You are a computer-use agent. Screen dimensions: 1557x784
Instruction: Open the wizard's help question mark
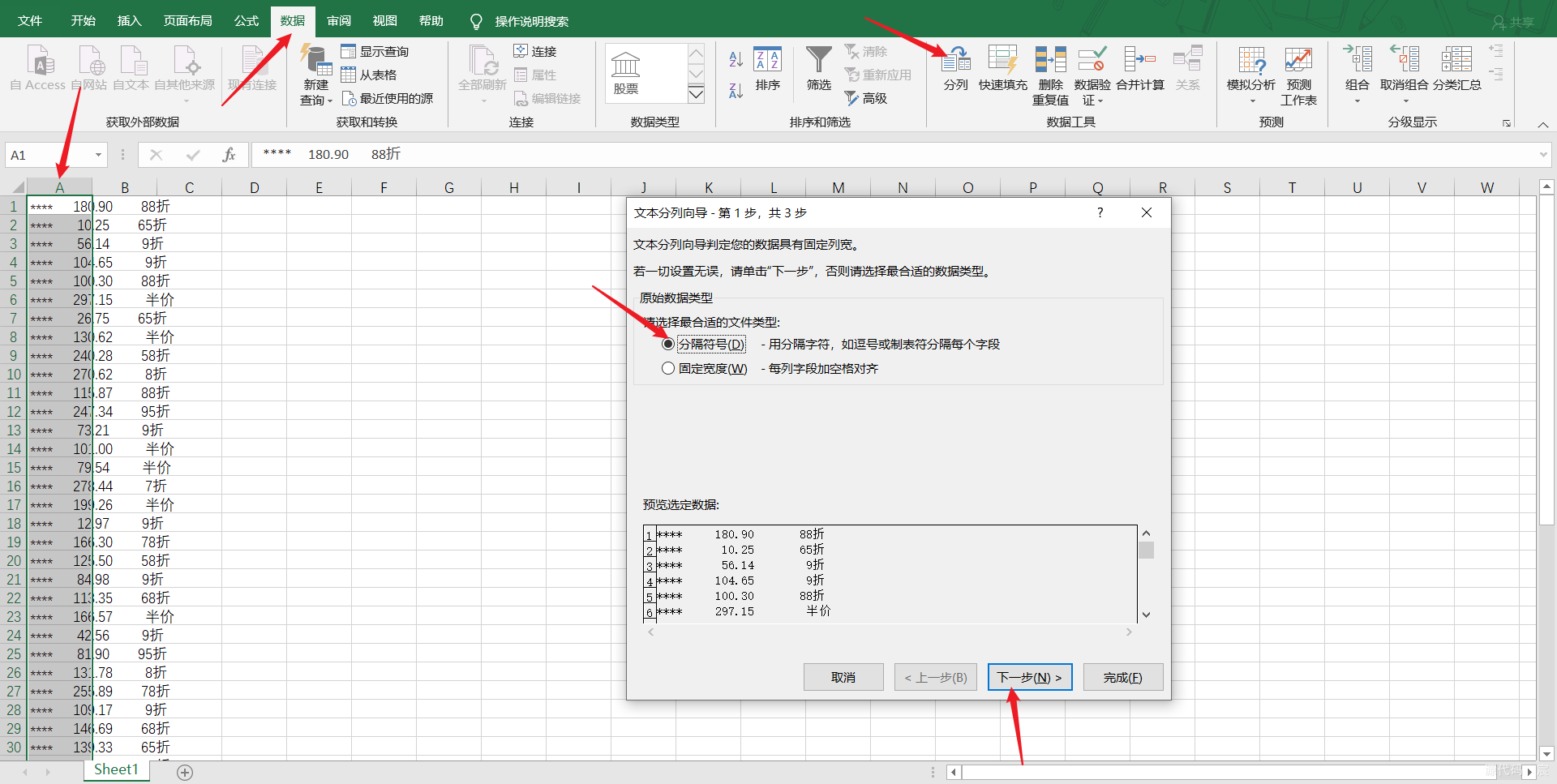[1100, 212]
